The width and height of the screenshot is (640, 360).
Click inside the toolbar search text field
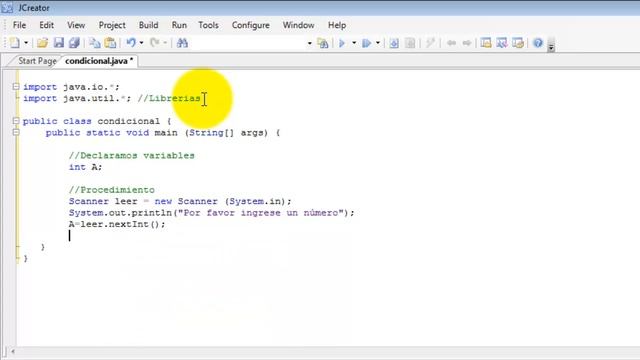click(248, 42)
